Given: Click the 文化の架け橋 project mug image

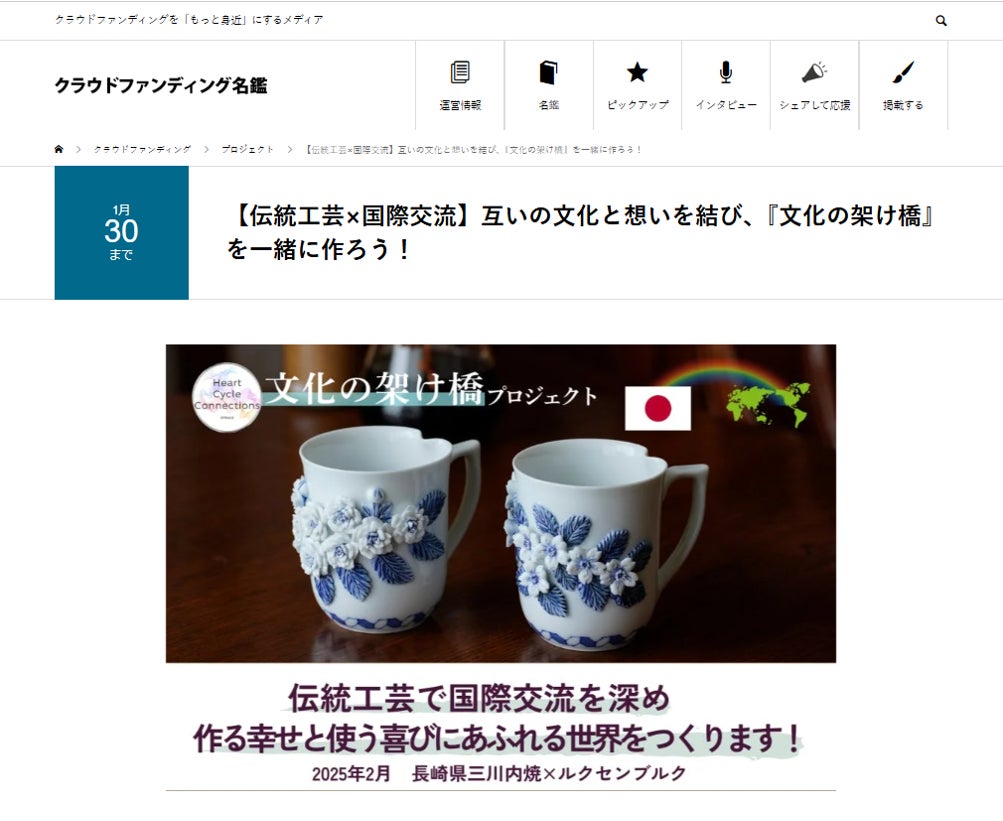Looking at the screenshot, I should point(501,504).
